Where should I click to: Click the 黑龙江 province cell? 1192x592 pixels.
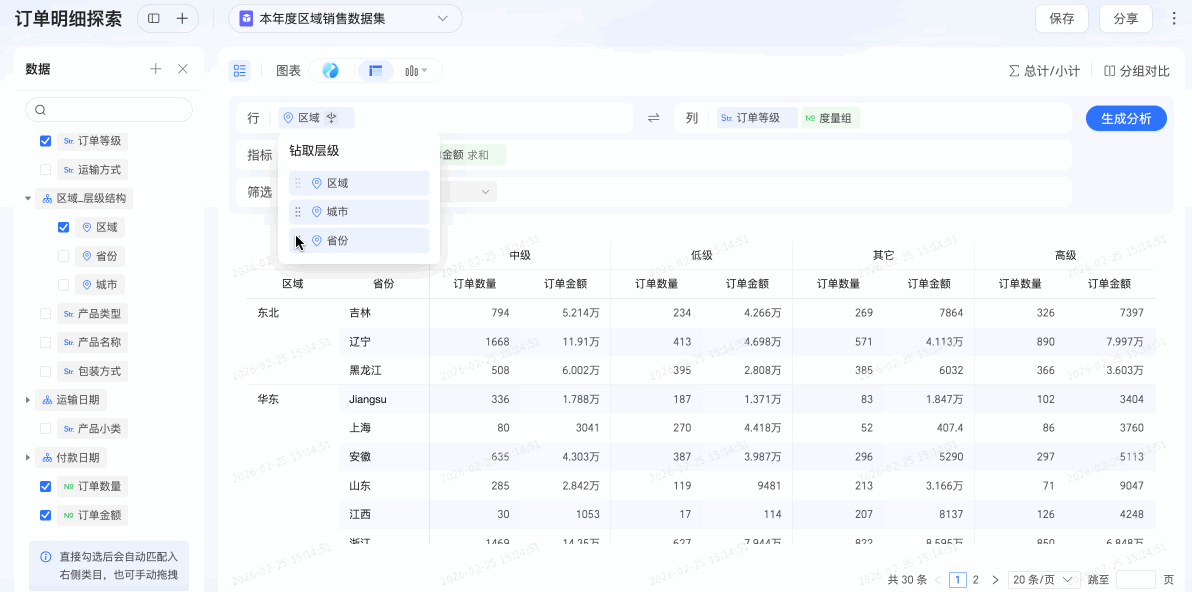[x=366, y=370]
